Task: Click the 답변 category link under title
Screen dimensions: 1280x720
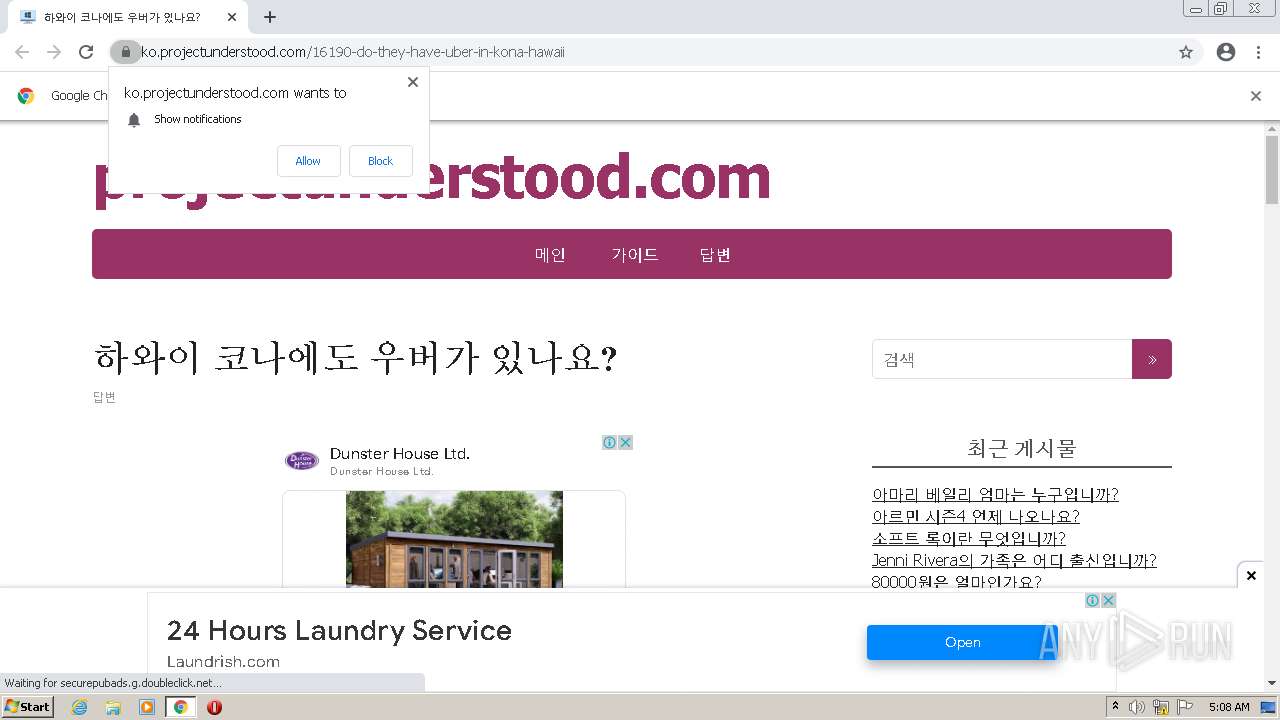Action: (x=104, y=397)
